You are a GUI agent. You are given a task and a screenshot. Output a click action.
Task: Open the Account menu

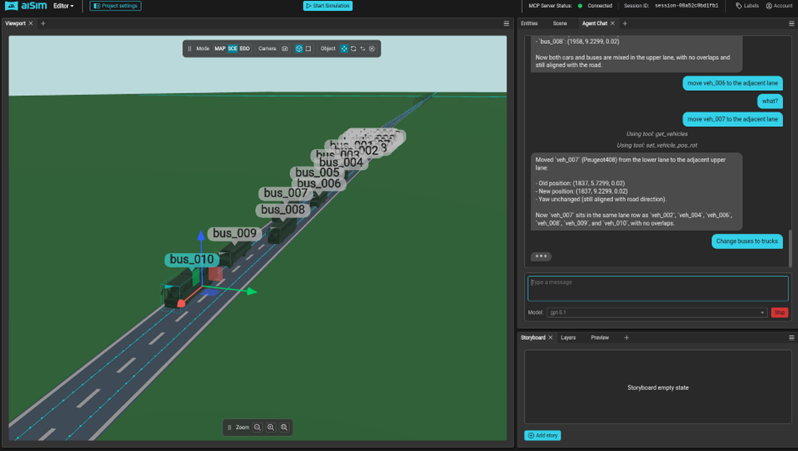point(779,6)
